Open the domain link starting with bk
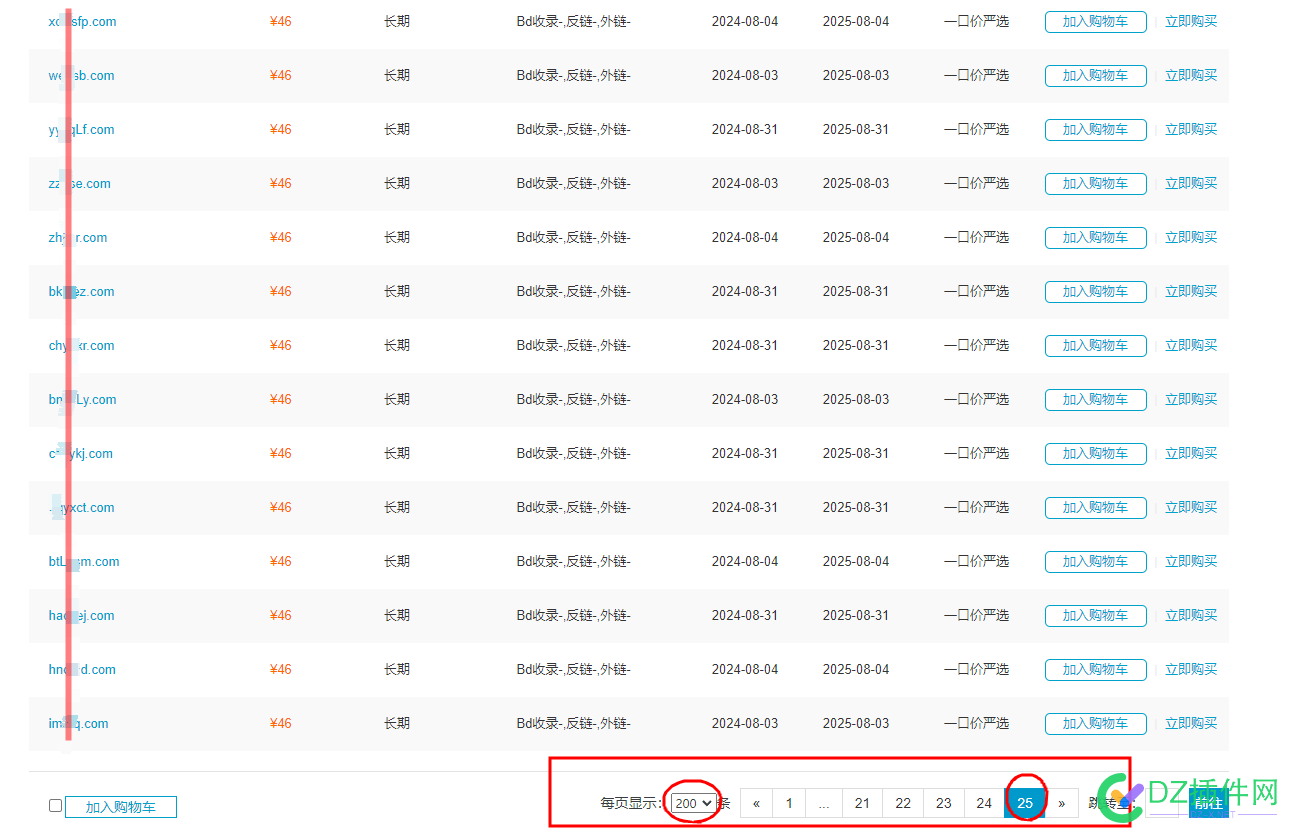This screenshot has width=1297, height=838. [x=81, y=292]
